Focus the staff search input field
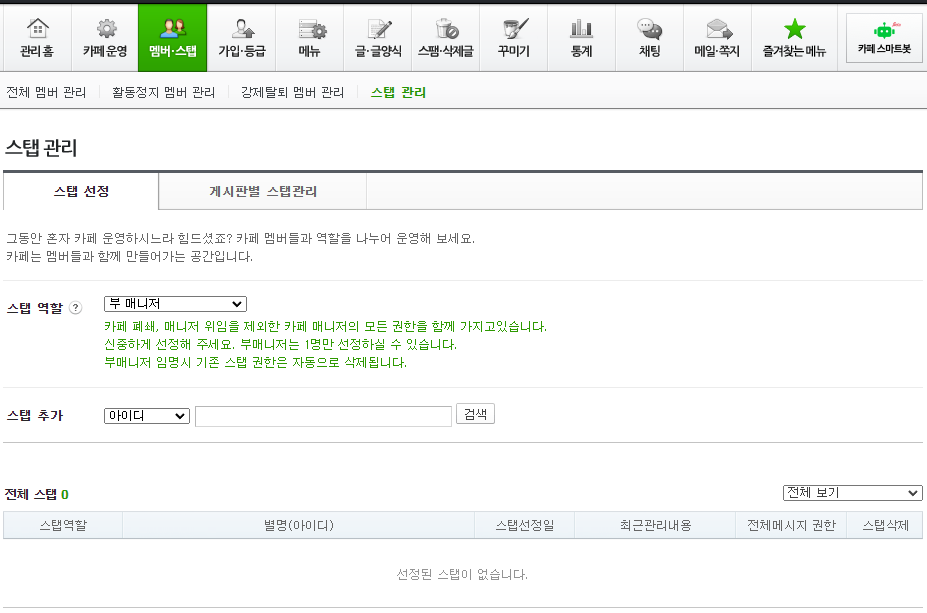The image size is (927, 613). coord(323,416)
